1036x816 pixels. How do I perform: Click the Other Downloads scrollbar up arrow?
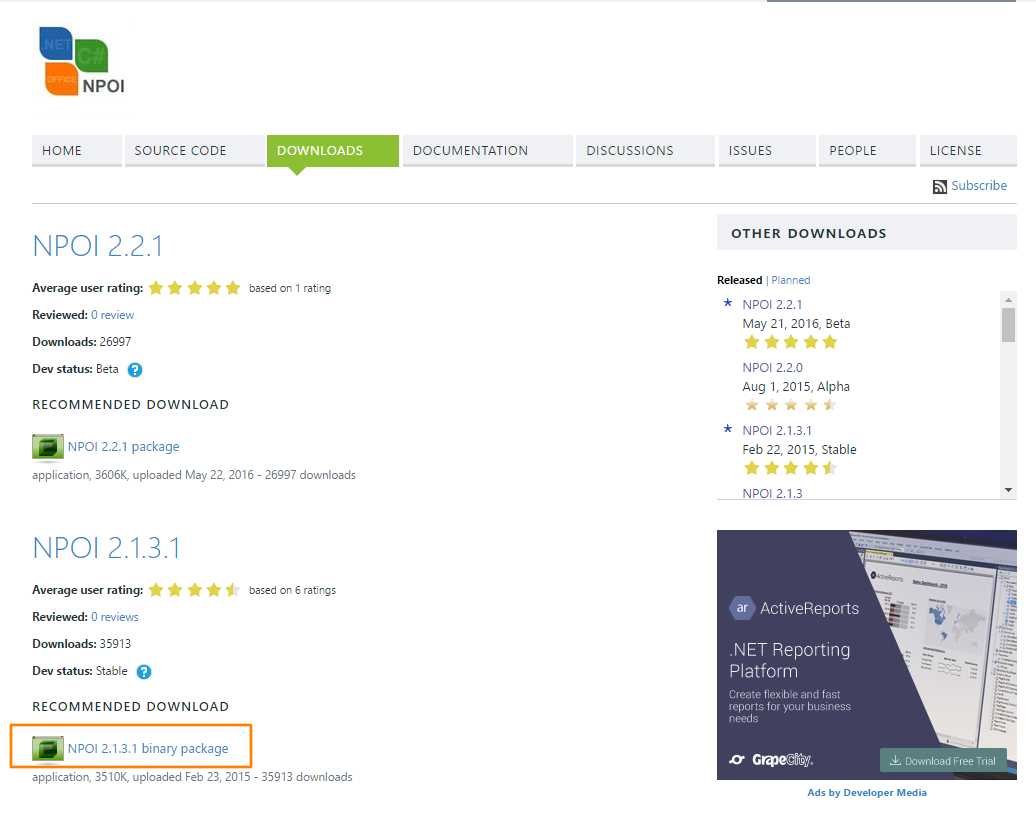[1008, 299]
